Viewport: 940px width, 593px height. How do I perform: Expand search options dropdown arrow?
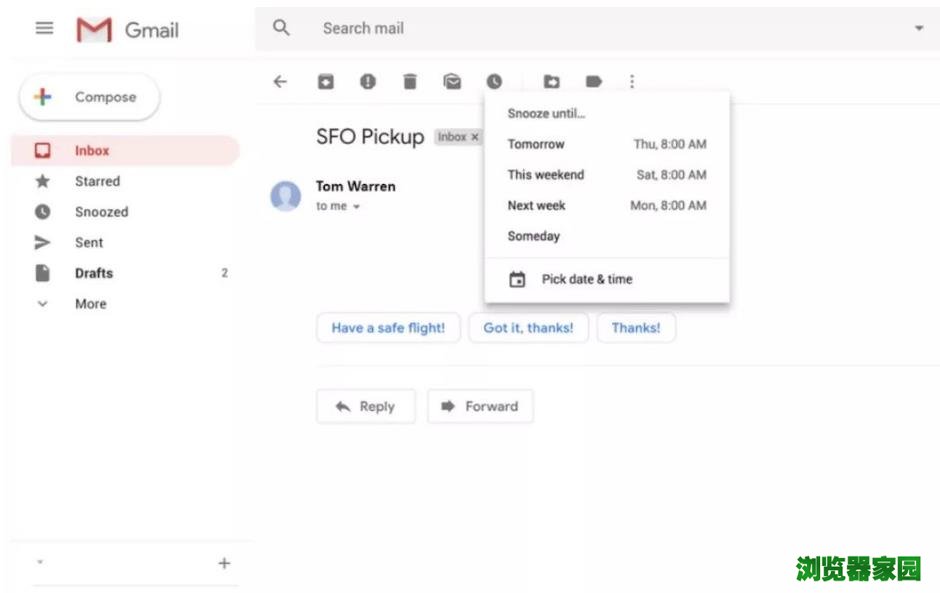(x=919, y=28)
